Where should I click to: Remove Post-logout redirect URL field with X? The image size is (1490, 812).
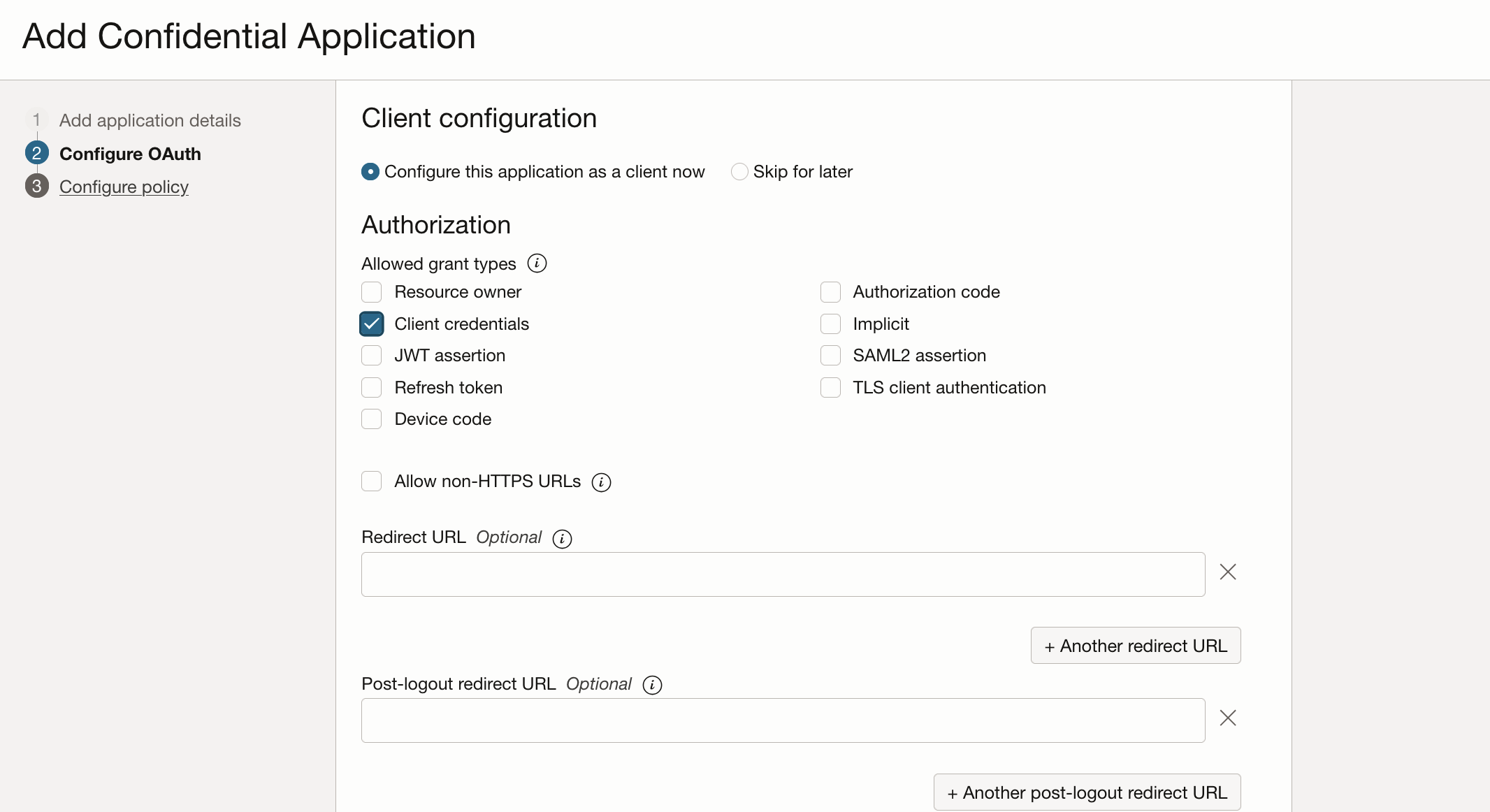click(x=1228, y=718)
